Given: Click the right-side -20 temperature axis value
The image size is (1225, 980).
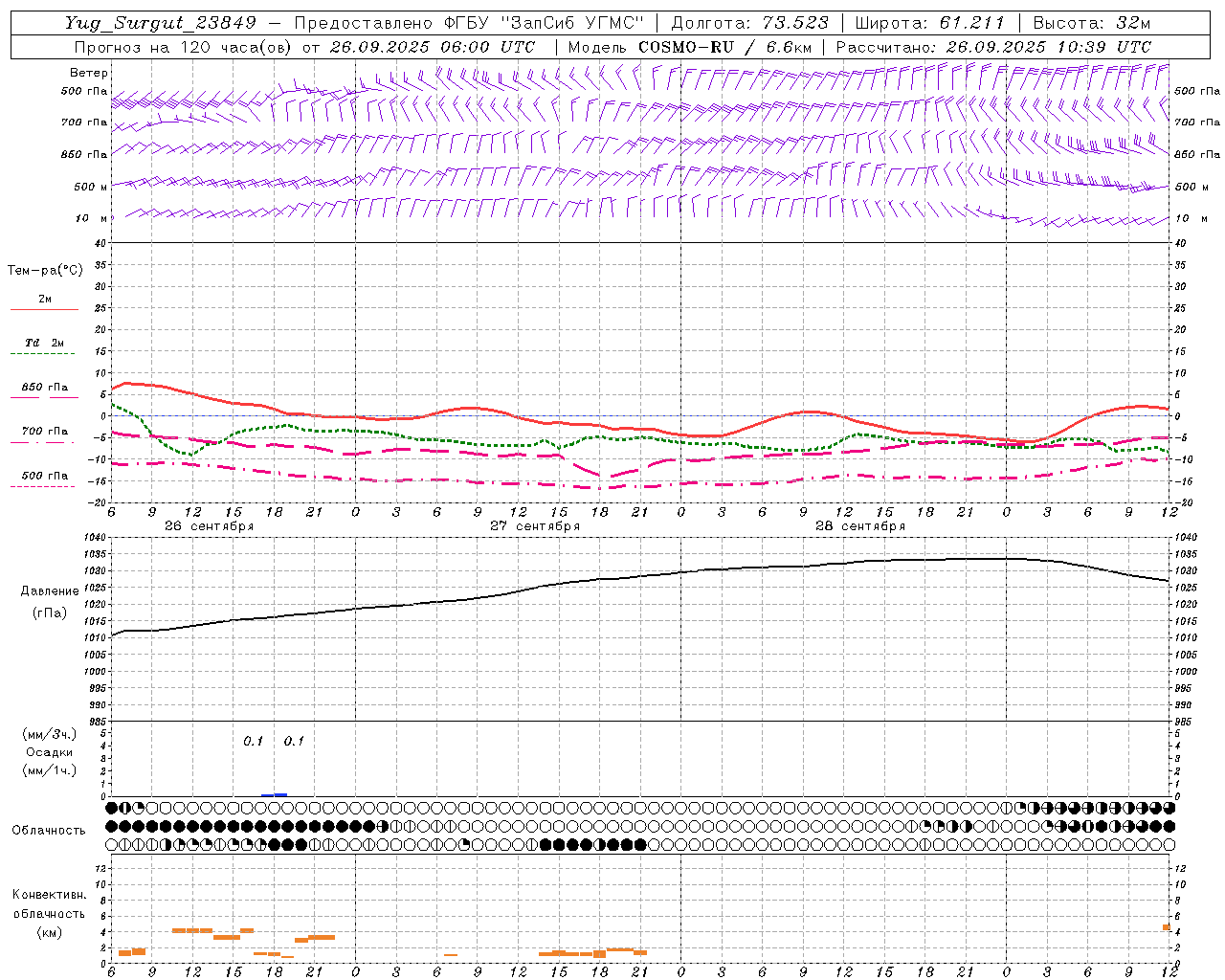Looking at the screenshot, I should tap(1182, 502).
